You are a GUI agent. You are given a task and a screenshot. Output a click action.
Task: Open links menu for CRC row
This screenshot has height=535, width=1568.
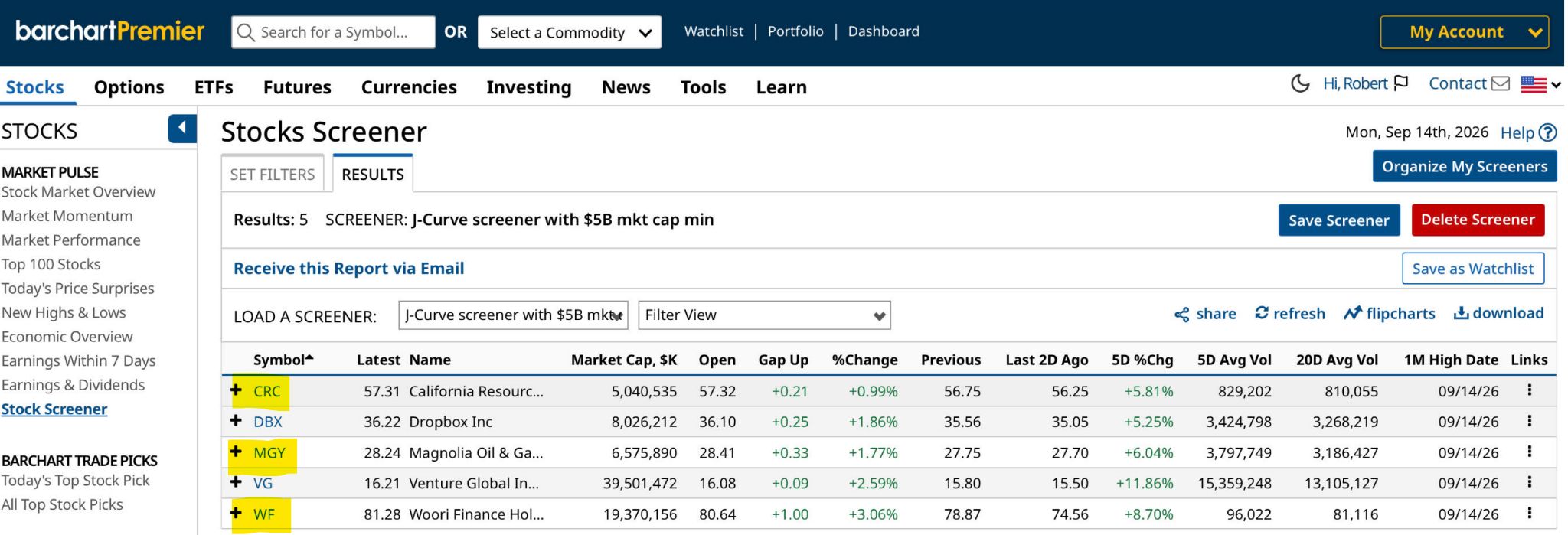pyautogui.click(x=1529, y=390)
